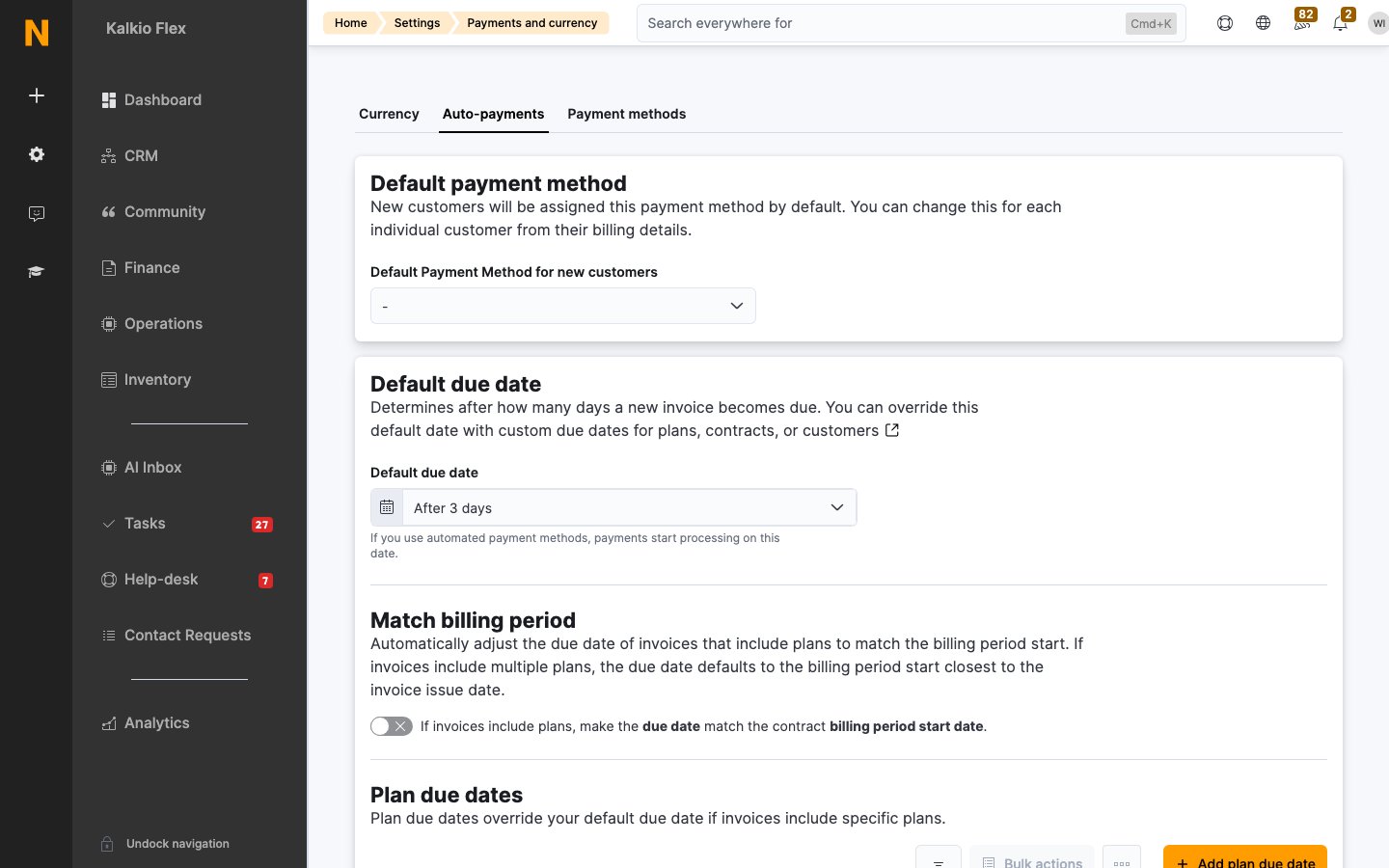Open Help-desk in sidebar
1389x868 pixels.
pos(189,580)
